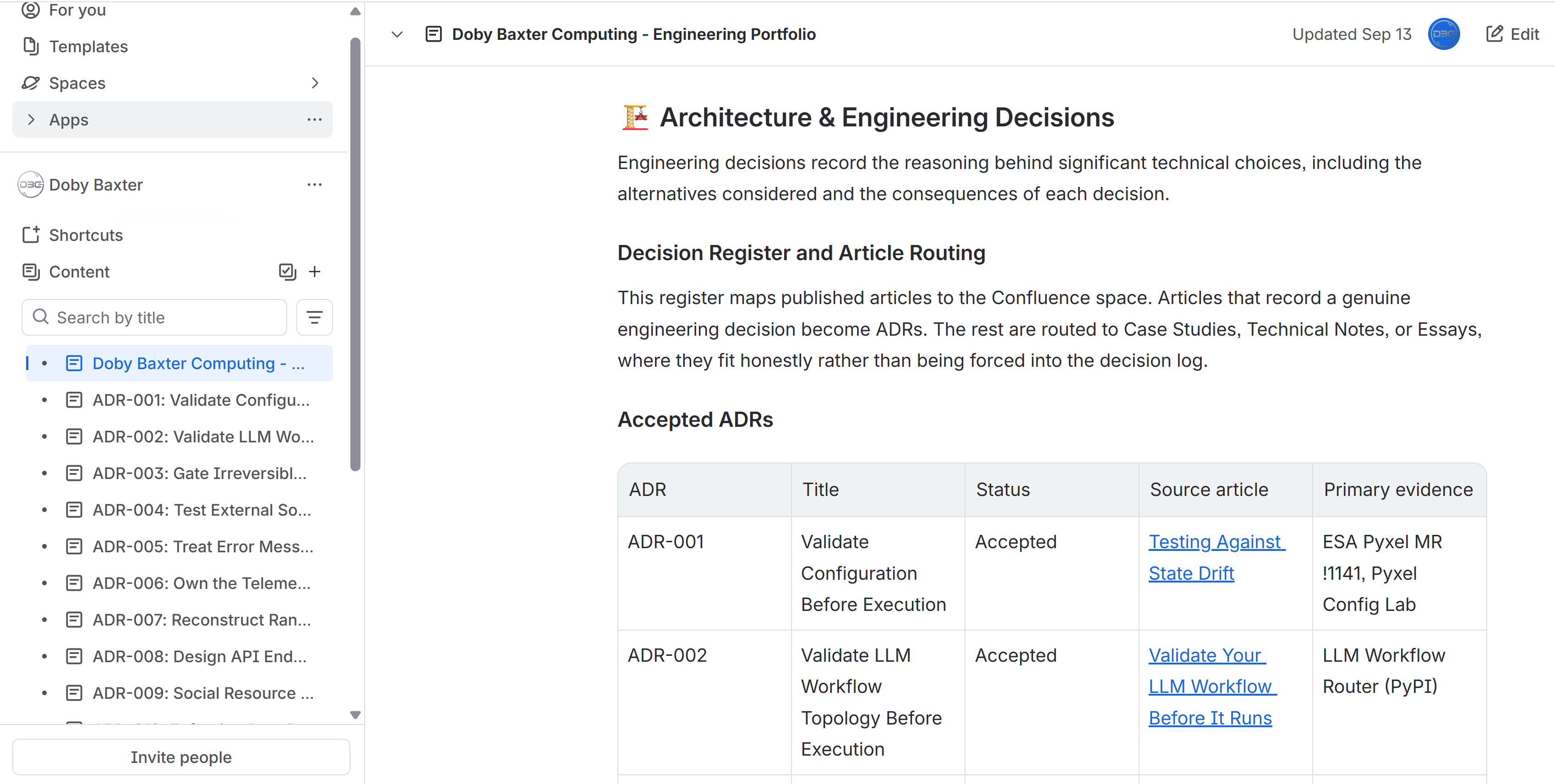Open the Templates section icon
This screenshot has width=1555, height=784.
pyautogui.click(x=31, y=46)
